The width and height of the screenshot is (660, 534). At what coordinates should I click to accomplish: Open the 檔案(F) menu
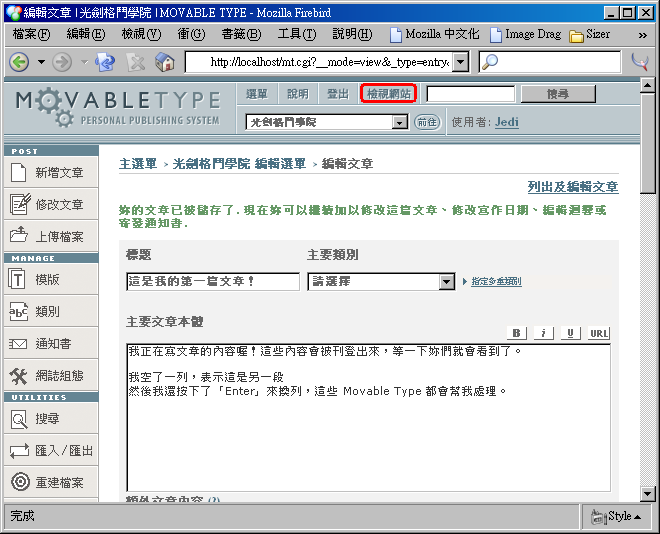pos(31,34)
